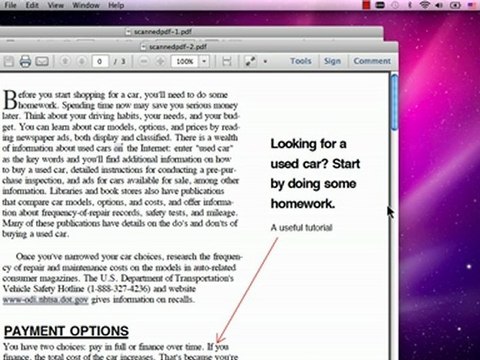Open the Sign pane
The image size is (480, 360).
tap(332, 61)
